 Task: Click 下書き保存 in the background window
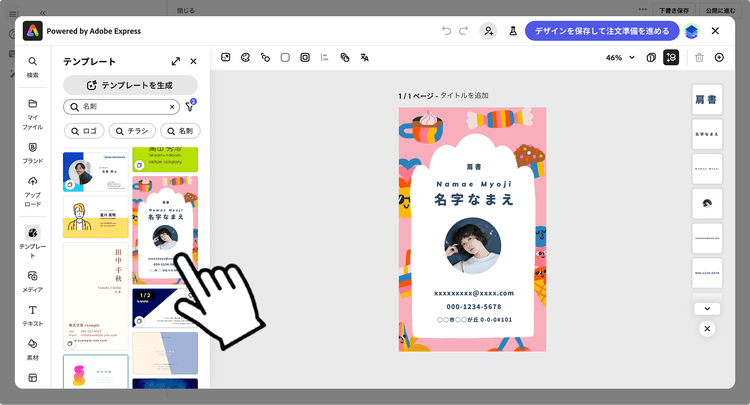click(x=673, y=10)
